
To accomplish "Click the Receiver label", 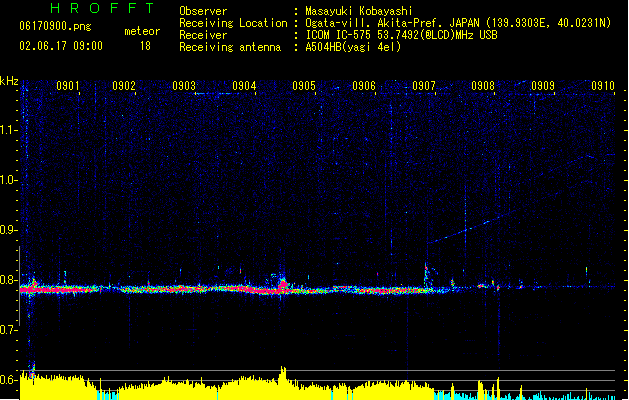I will pos(203,35).
